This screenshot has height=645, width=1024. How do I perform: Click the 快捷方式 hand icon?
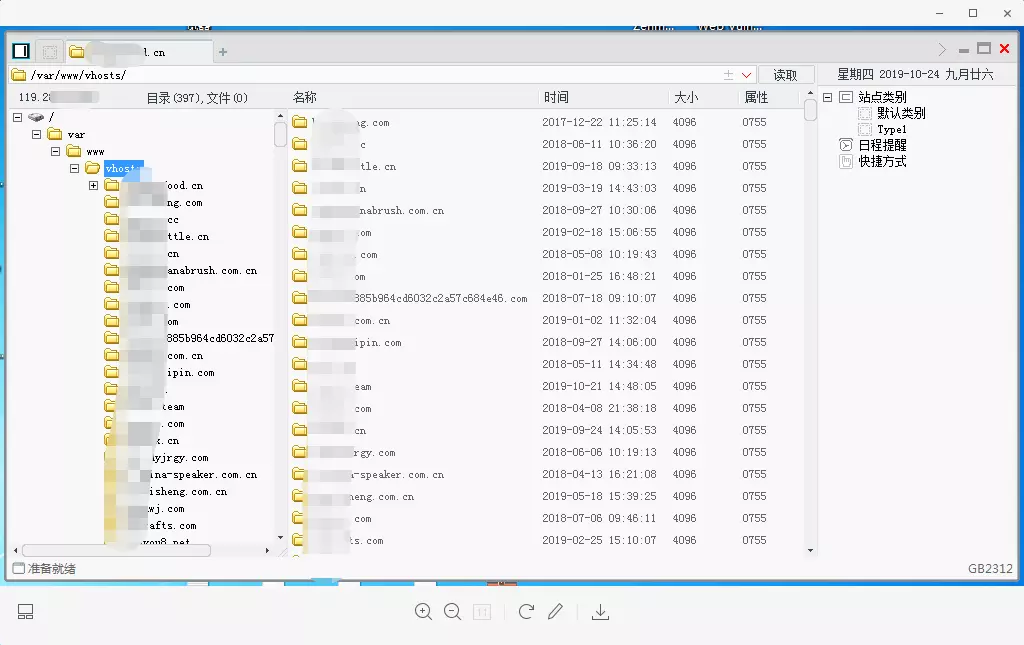846,161
